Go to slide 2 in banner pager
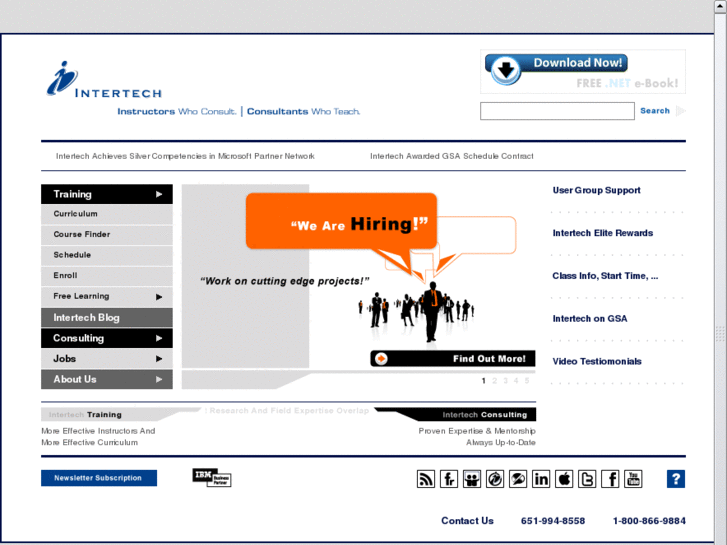The image size is (727, 545). pos(494,381)
